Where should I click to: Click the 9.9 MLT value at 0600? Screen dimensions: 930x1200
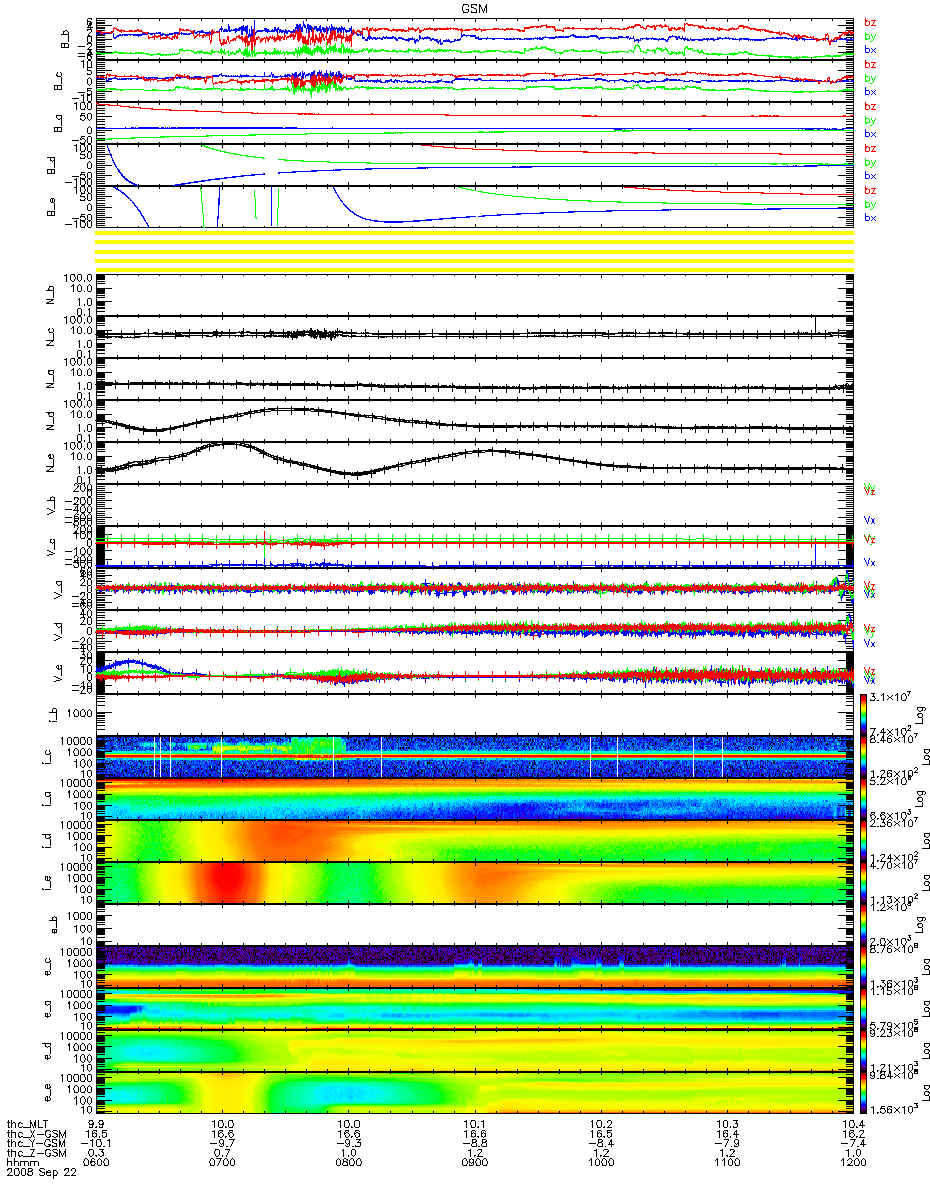(x=97, y=1123)
